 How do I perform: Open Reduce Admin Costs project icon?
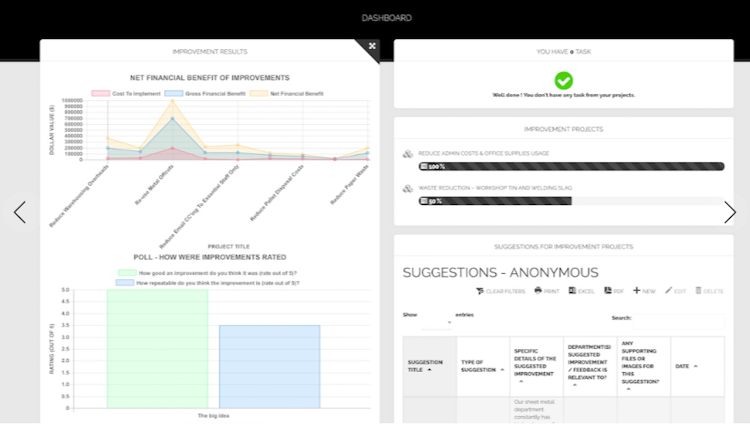pos(408,154)
